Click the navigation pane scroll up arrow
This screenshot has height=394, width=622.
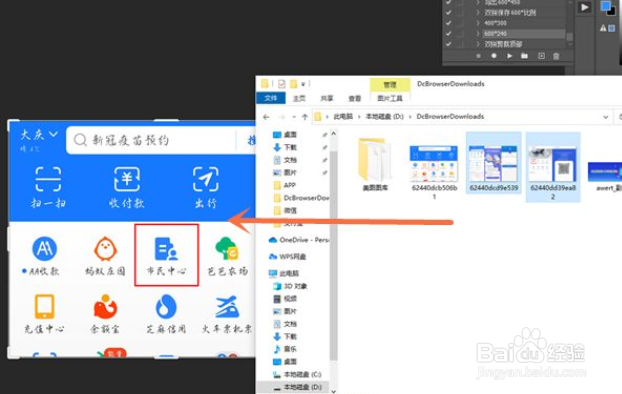coord(333,135)
